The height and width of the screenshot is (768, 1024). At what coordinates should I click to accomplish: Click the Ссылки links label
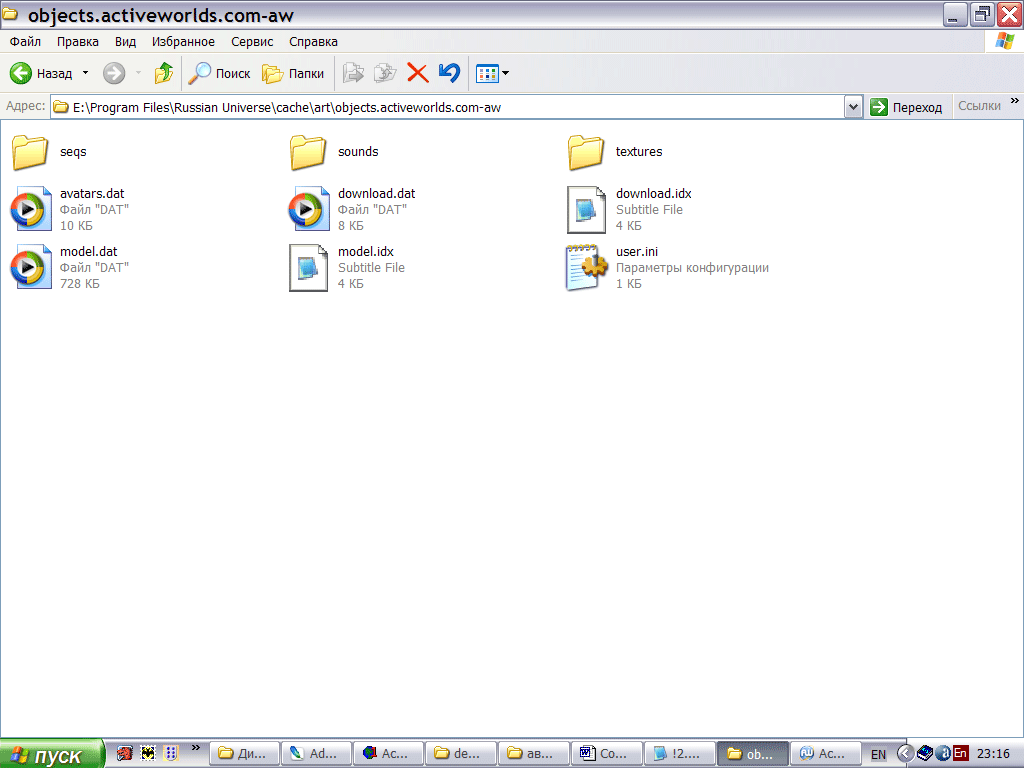tap(979, 106)
